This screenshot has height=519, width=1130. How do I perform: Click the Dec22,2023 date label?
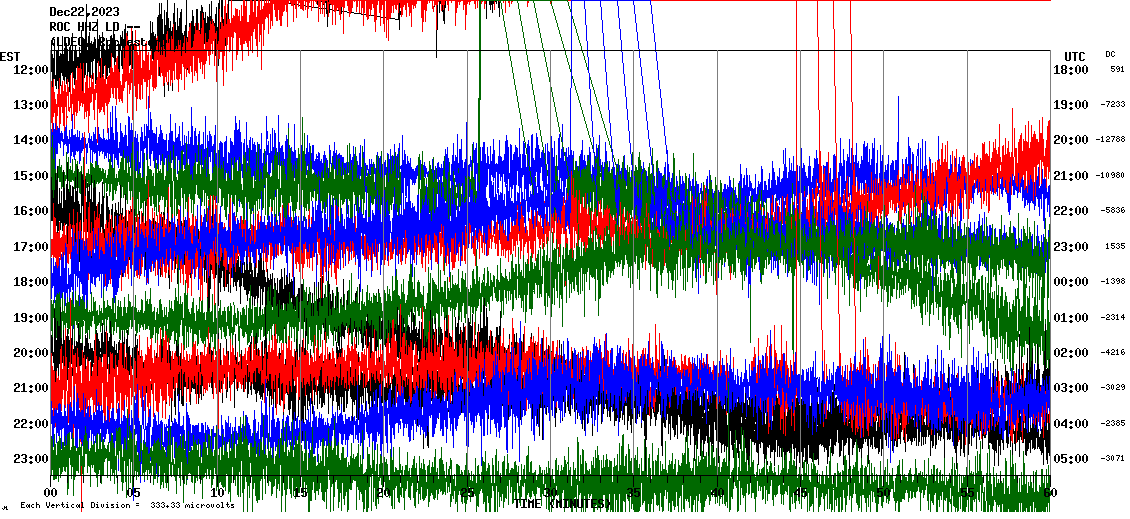pos(84,12)
